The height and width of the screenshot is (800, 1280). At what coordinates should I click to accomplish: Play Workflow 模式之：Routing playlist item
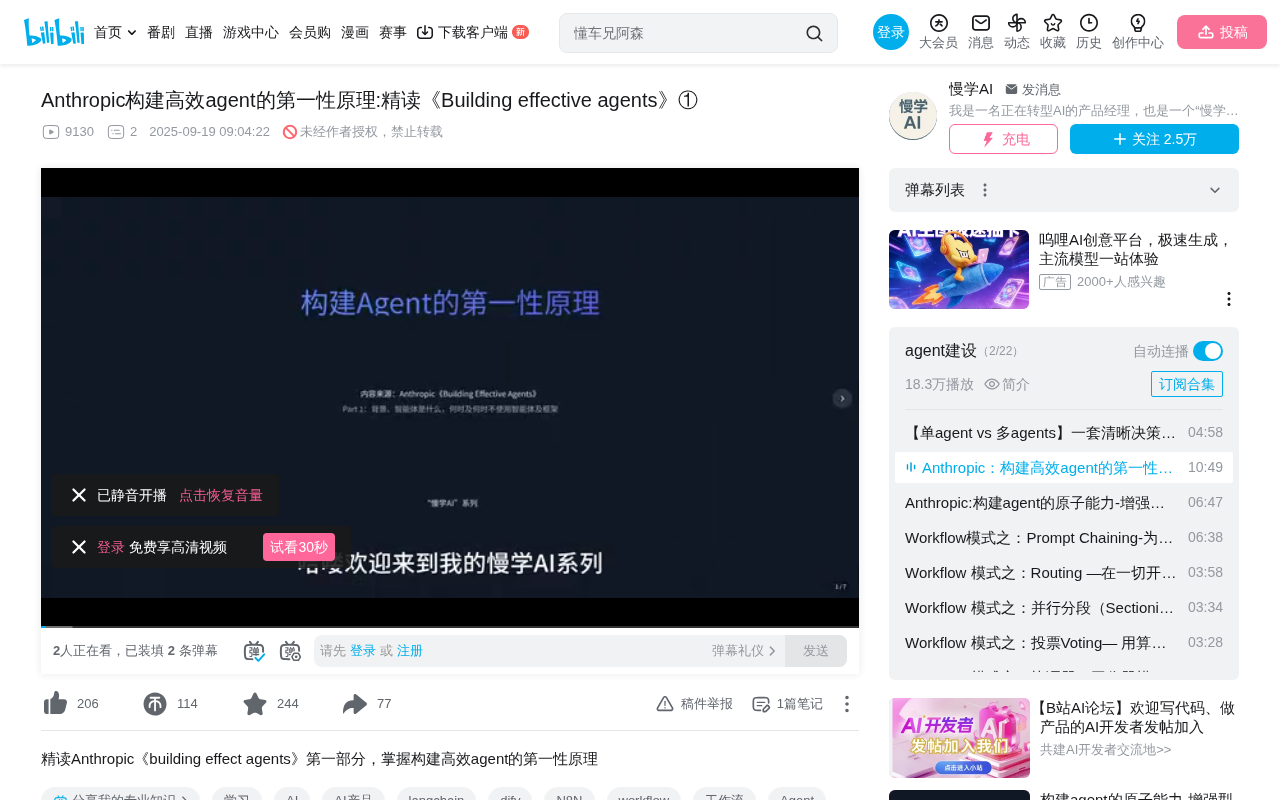(1064, 573)
